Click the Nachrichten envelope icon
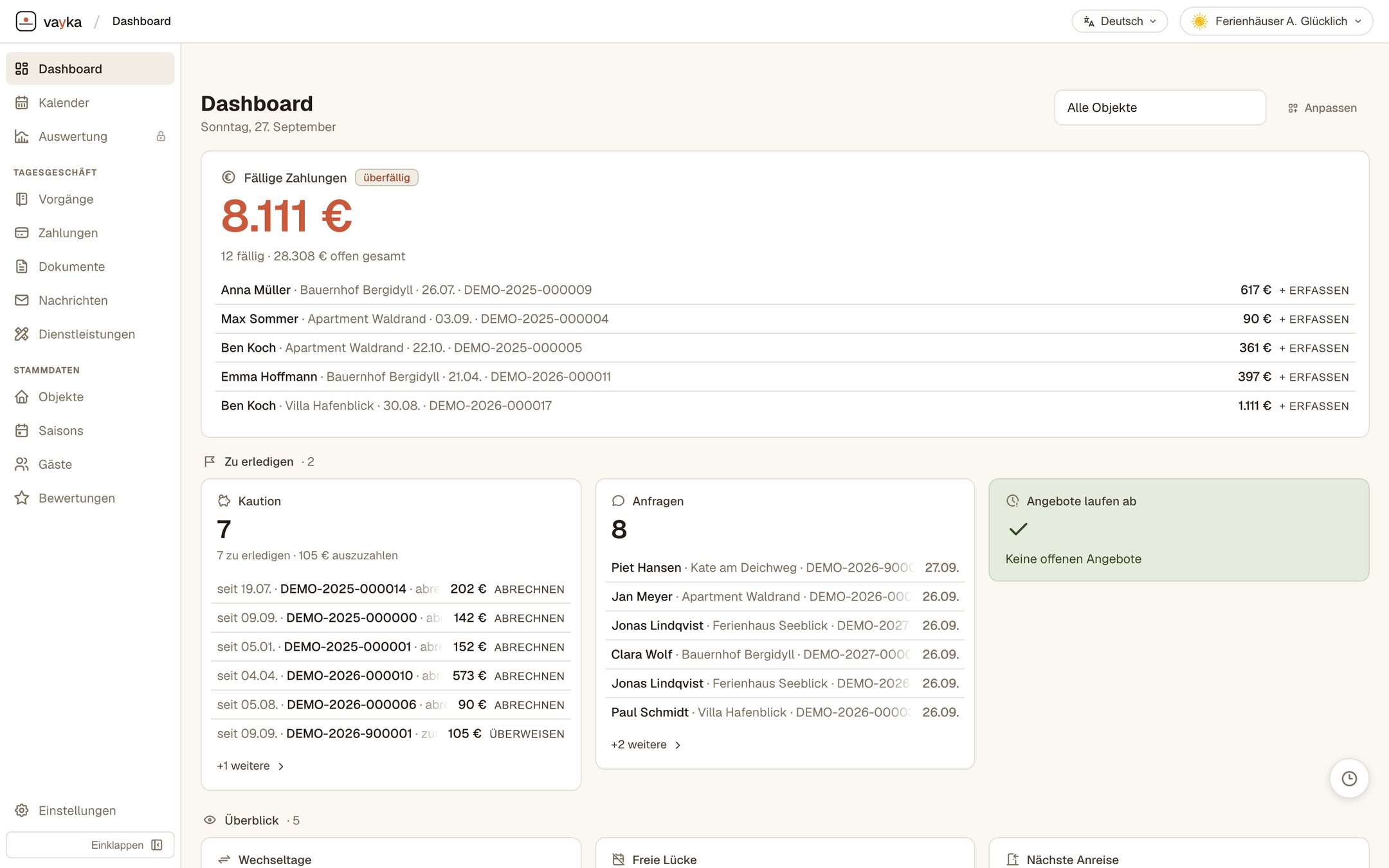 (x=22, y=300)
